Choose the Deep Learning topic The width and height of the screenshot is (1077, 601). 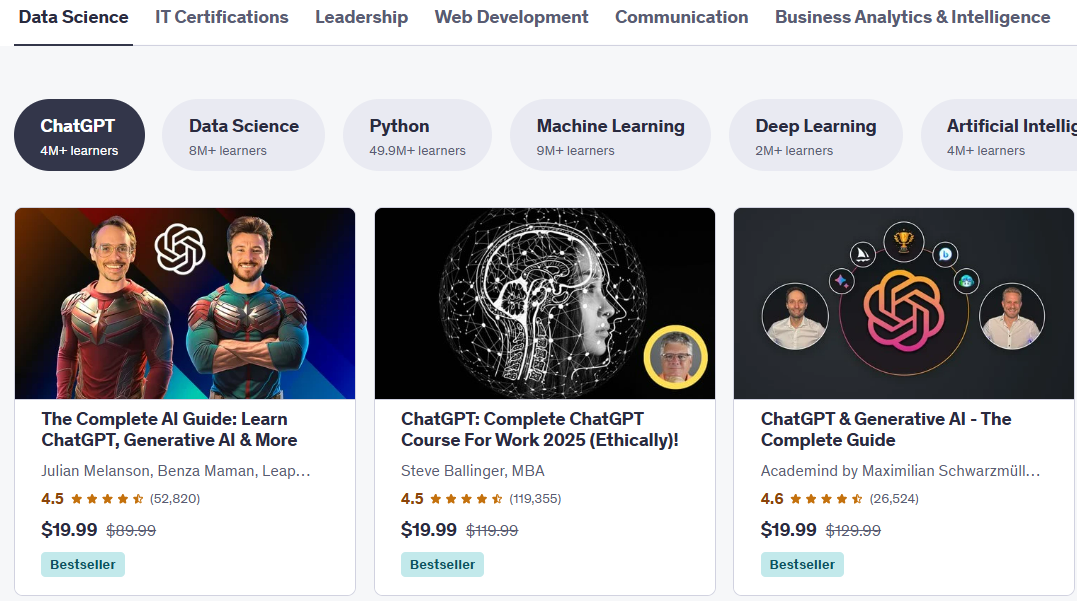815,134
